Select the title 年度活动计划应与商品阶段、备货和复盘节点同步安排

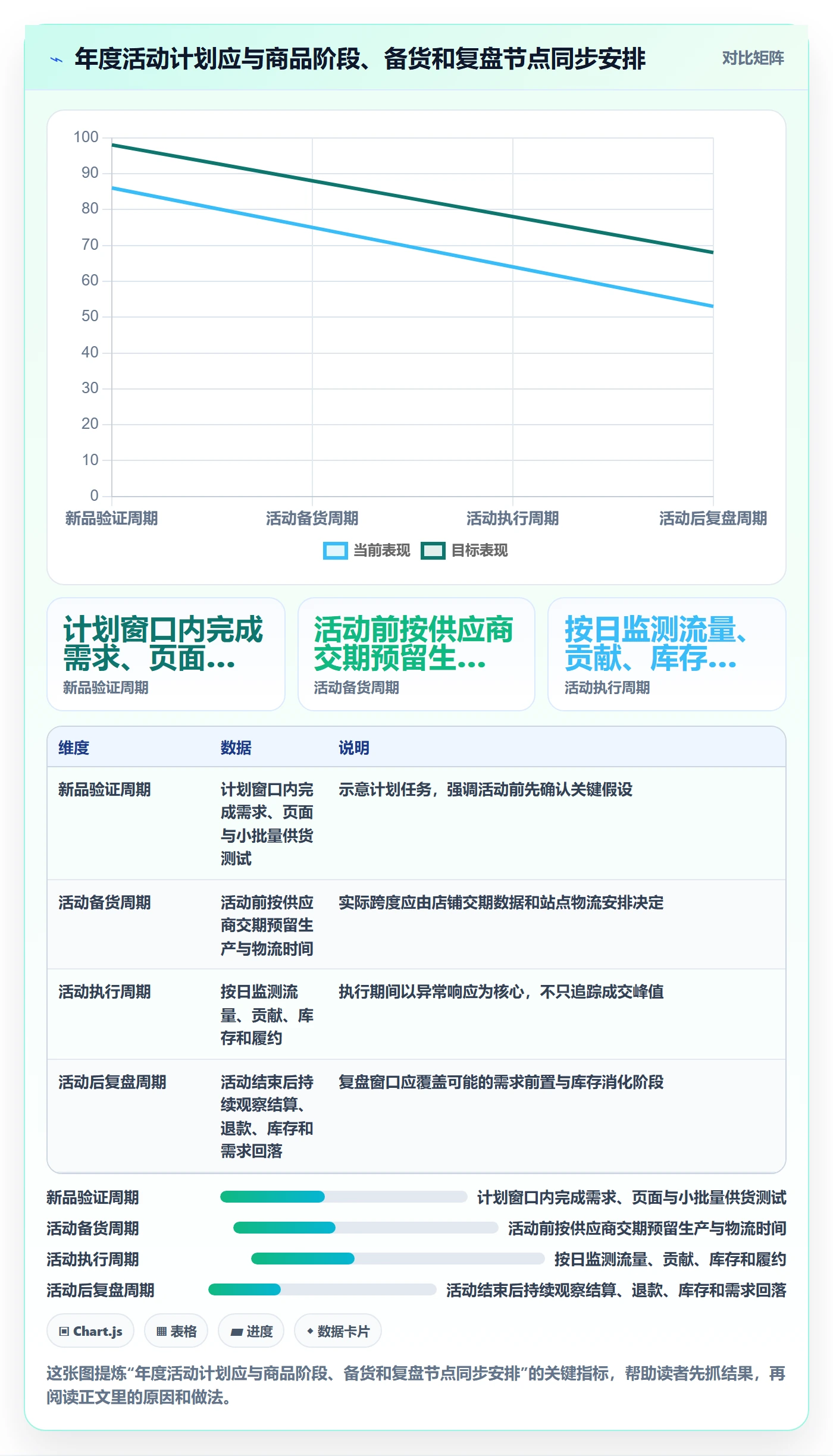pyautogui.click(x=360, y=59)
